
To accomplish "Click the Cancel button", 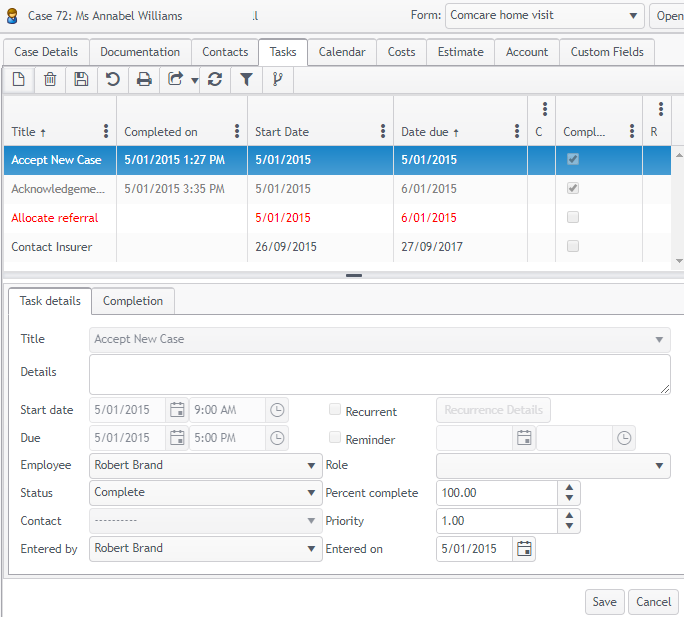I will pos(654,602).
